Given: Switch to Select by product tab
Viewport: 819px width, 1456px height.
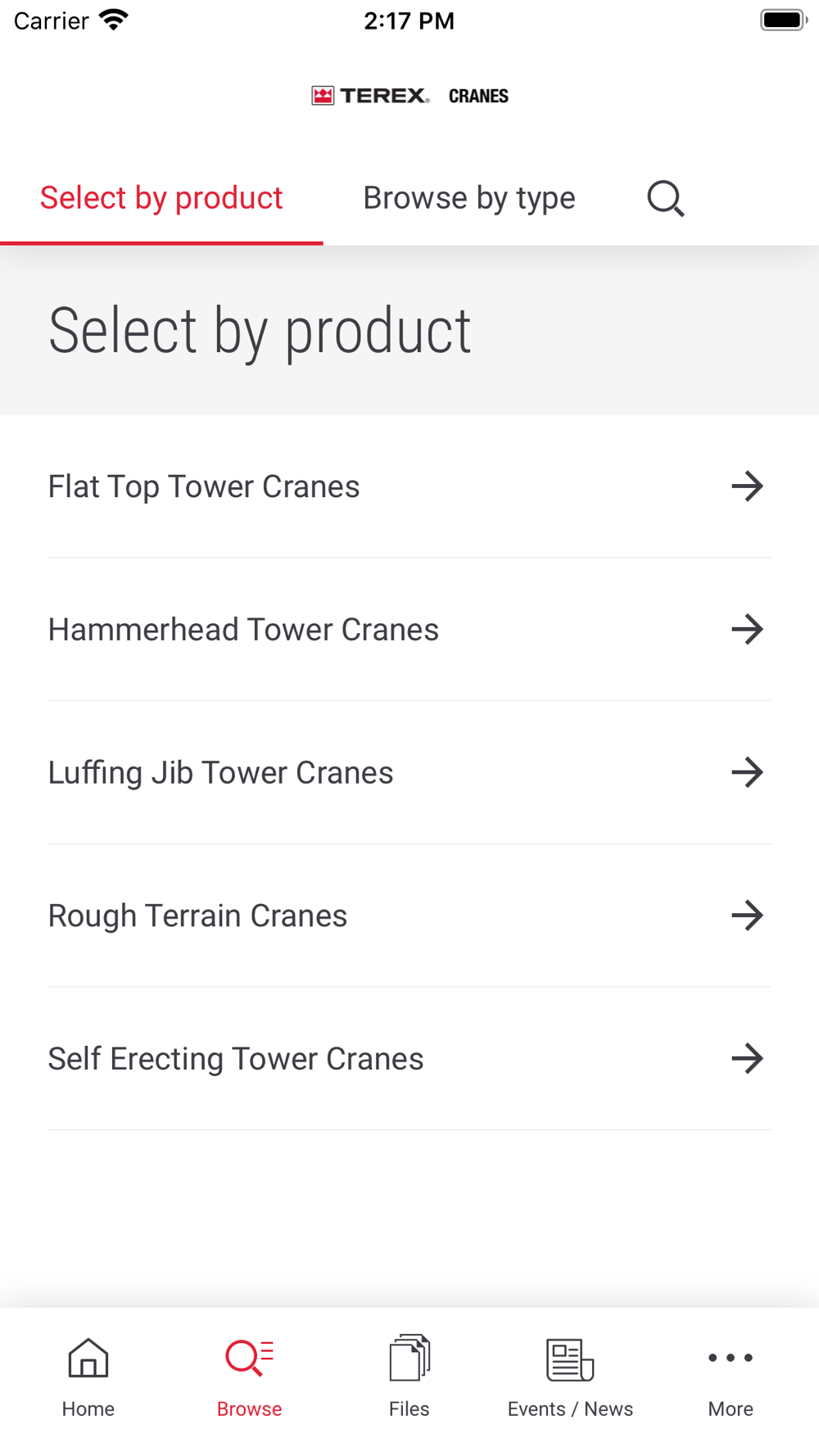Looking at the screenshot, I should point(161,198).
